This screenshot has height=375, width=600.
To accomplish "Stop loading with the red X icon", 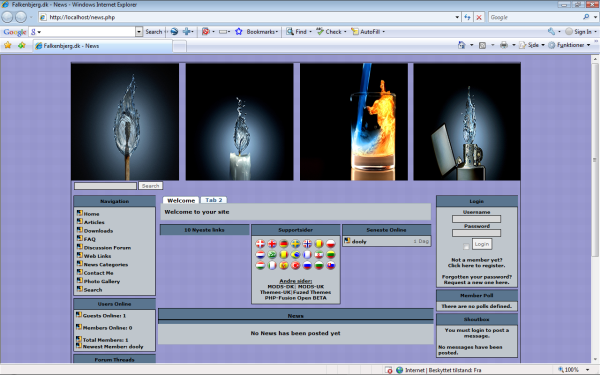I will [479, 17].
